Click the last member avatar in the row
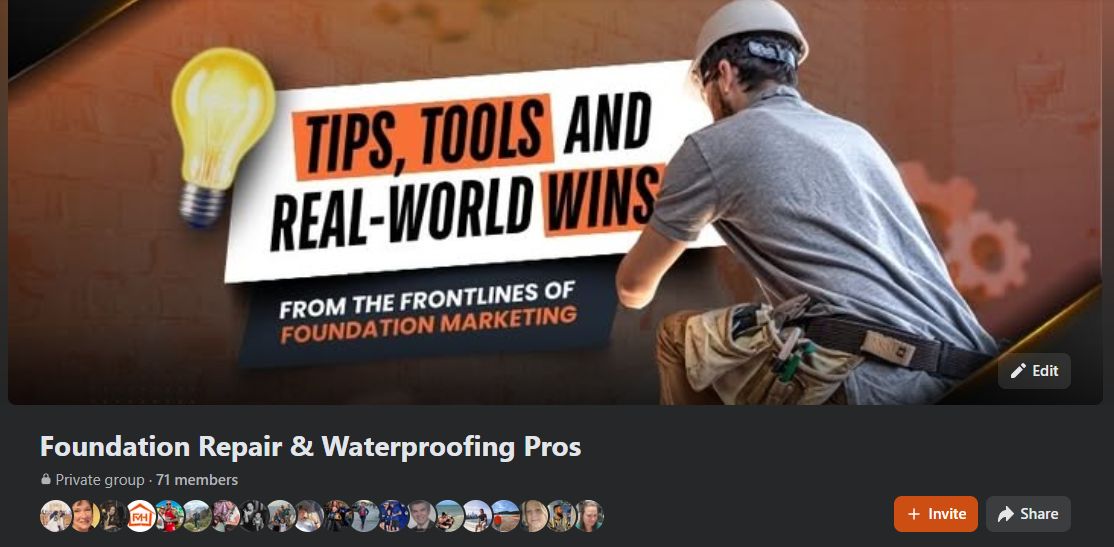Viewport: 1114px width, 547px height. tap(588, 516)
